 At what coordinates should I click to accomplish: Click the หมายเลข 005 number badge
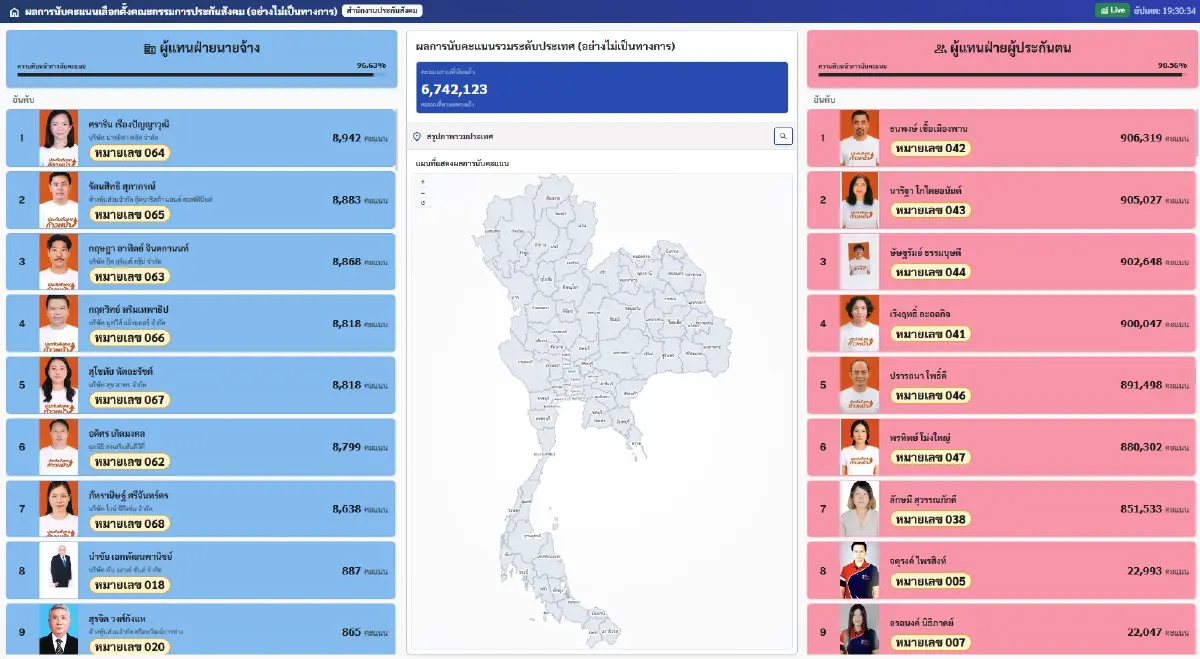[x=930, y=582]
